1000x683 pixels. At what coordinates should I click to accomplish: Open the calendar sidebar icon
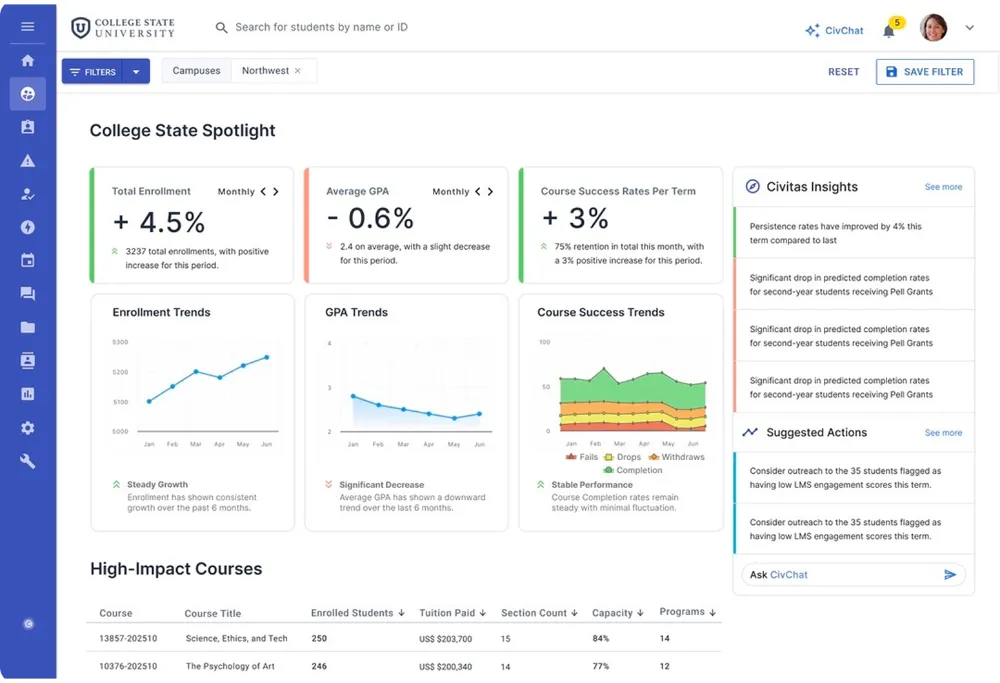coord(27,260)
